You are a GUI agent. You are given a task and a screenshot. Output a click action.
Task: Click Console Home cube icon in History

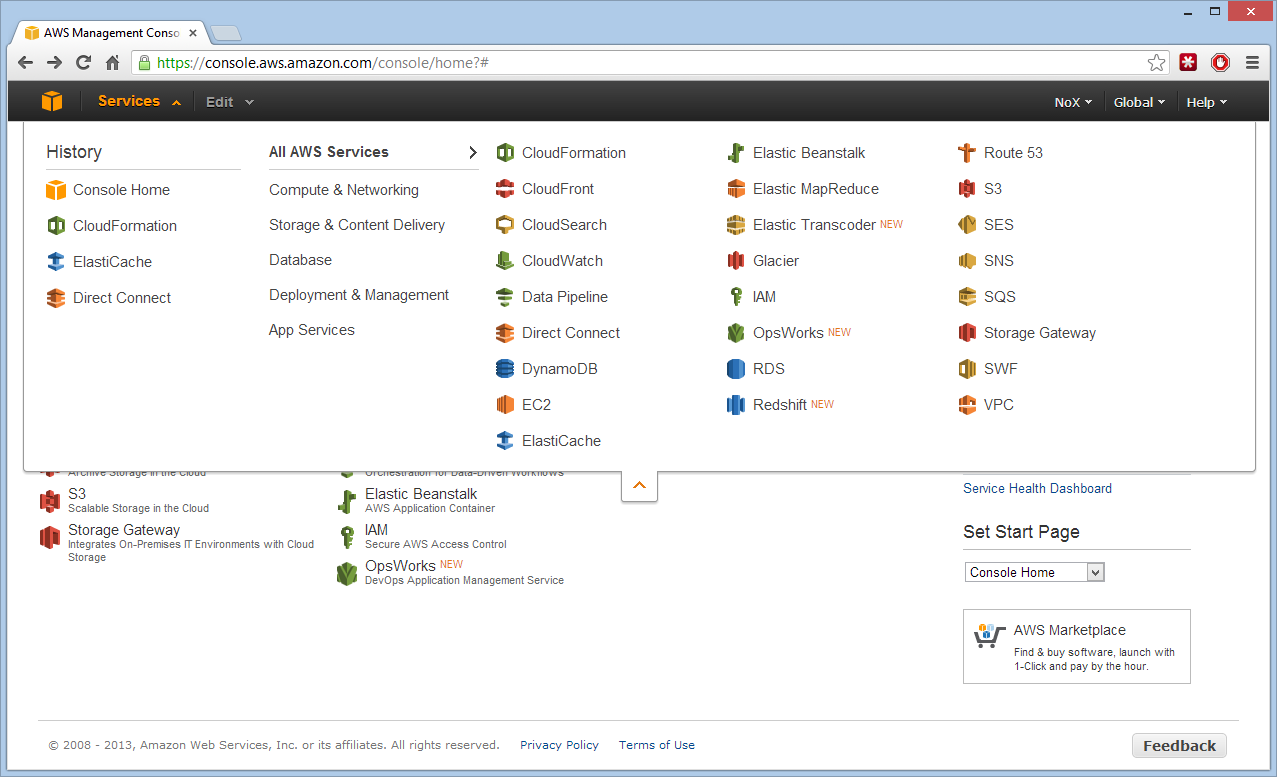coord(56,190)
